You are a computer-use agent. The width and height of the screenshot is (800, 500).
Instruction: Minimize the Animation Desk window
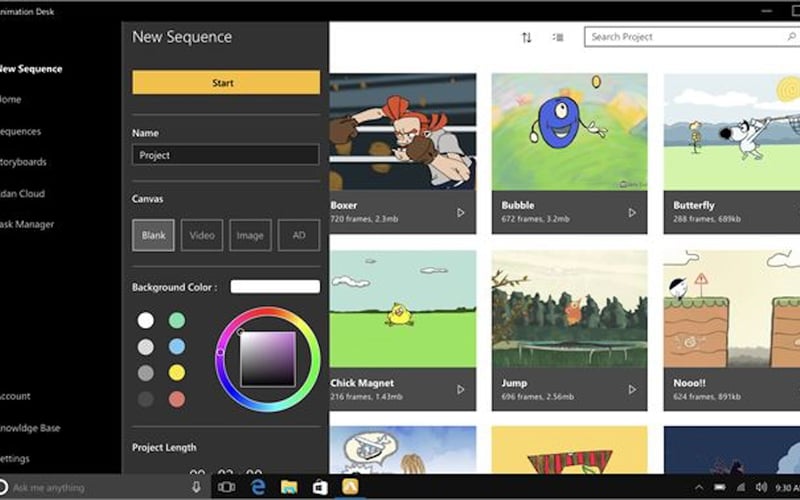click(x=766, y=10)
